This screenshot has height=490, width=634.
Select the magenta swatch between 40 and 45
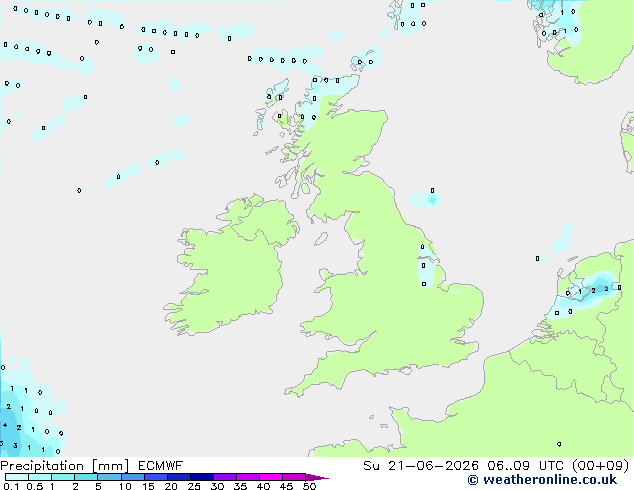[271, 477]
